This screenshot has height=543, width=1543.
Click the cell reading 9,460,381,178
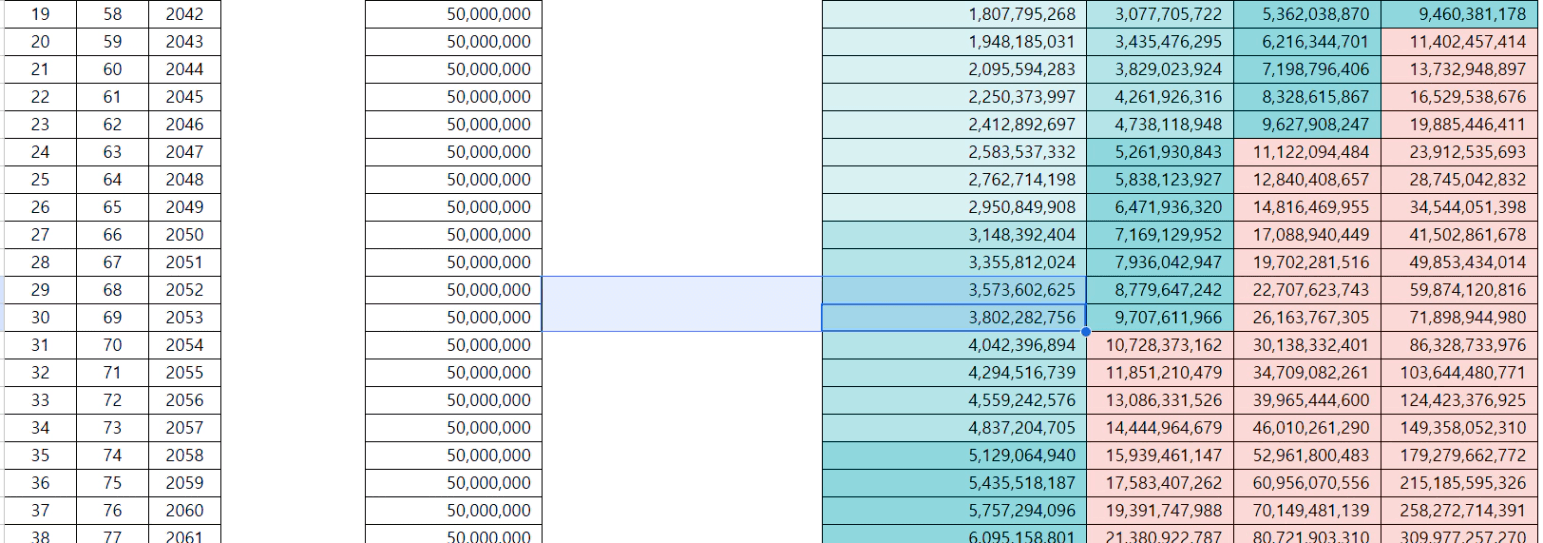[1461, 14]
